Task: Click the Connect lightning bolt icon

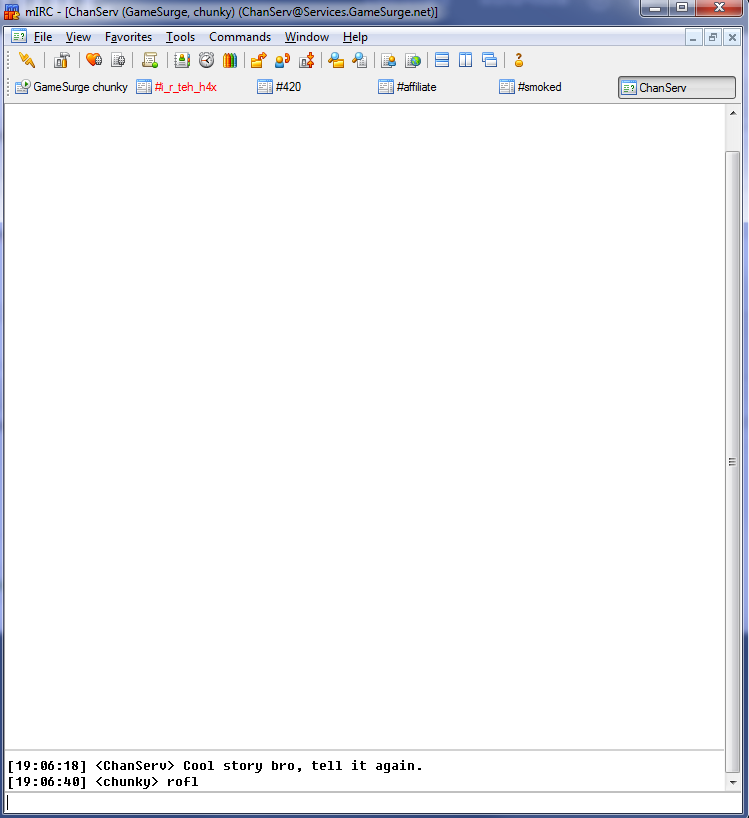Action: coord(27,60)
